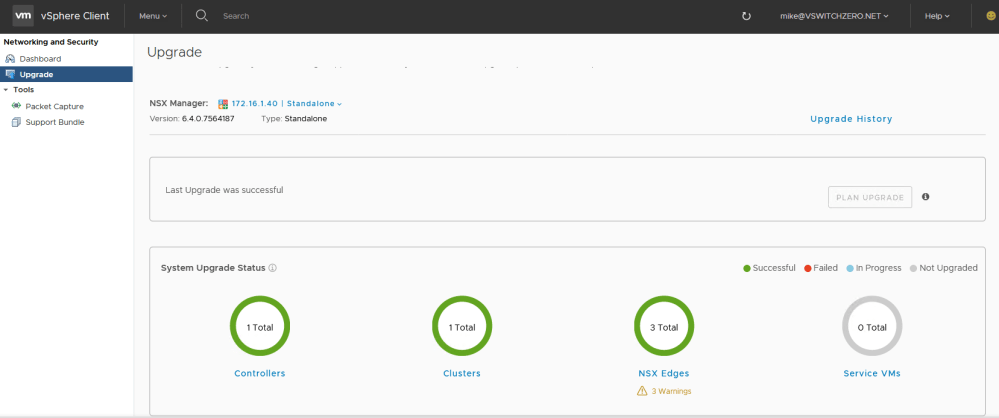Click the PLAN UPGRADE button
This screenshot has height=418, width=999.
coord(870,198)
